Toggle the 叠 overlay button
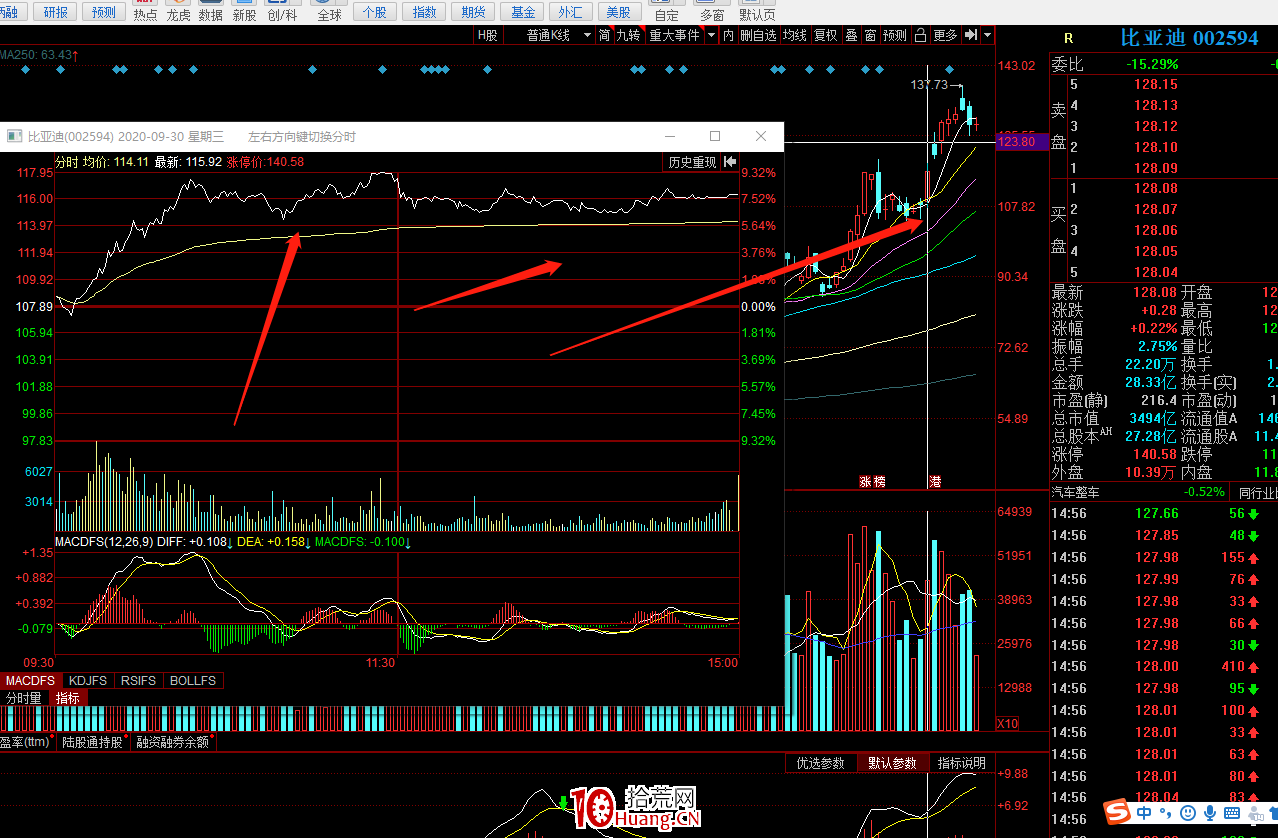Screen dimensions: 1278x838 852,35
